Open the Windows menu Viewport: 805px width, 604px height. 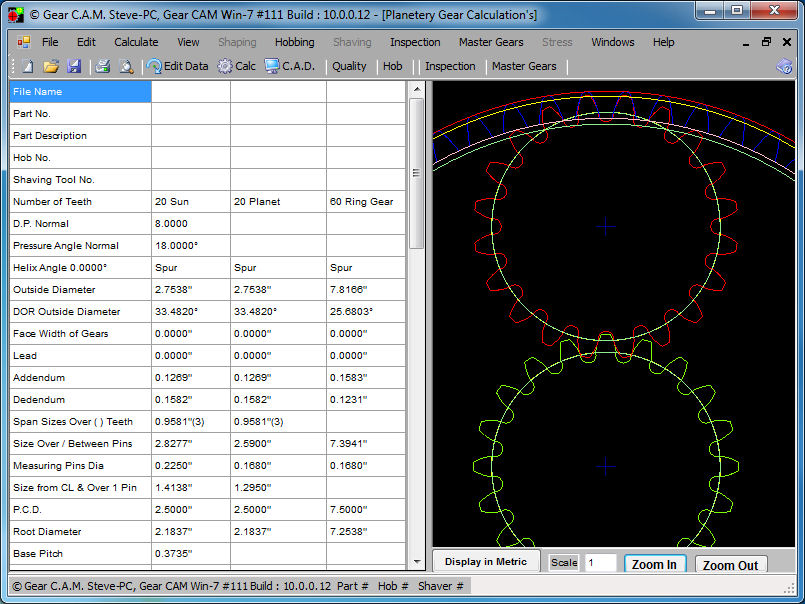612,42
